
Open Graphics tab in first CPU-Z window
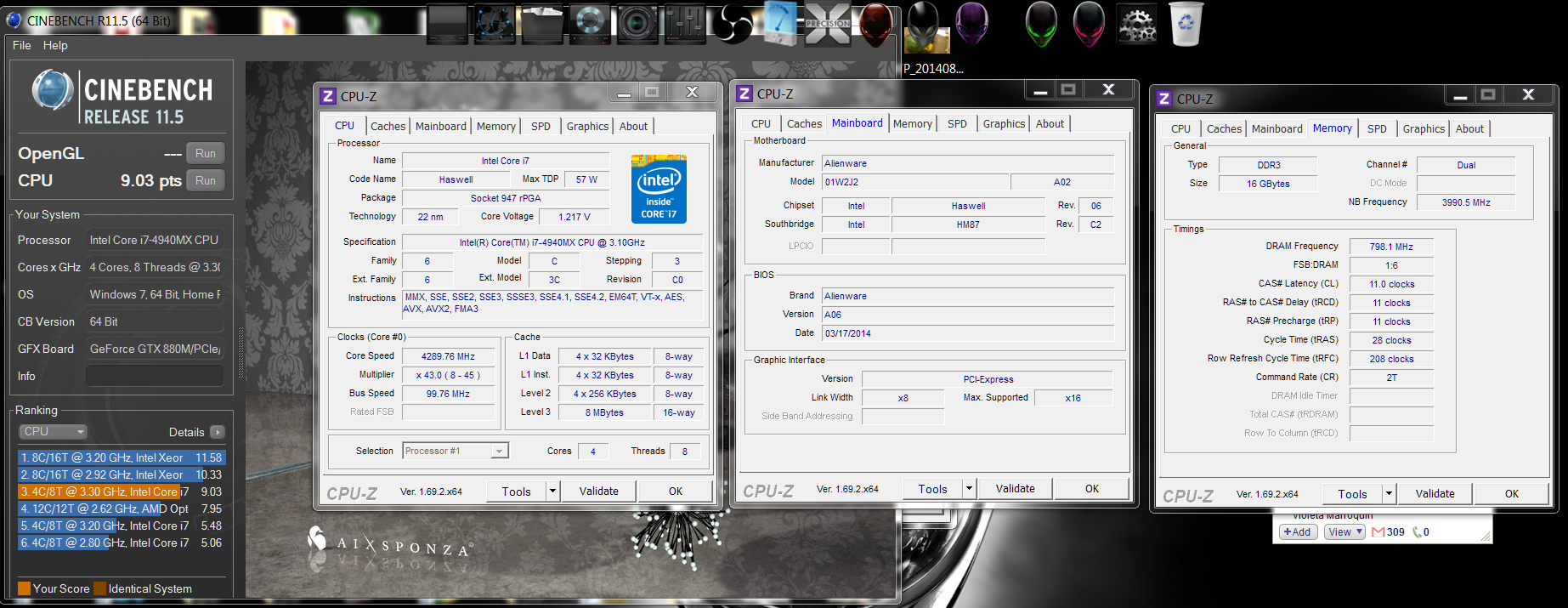tap(588, 126)
